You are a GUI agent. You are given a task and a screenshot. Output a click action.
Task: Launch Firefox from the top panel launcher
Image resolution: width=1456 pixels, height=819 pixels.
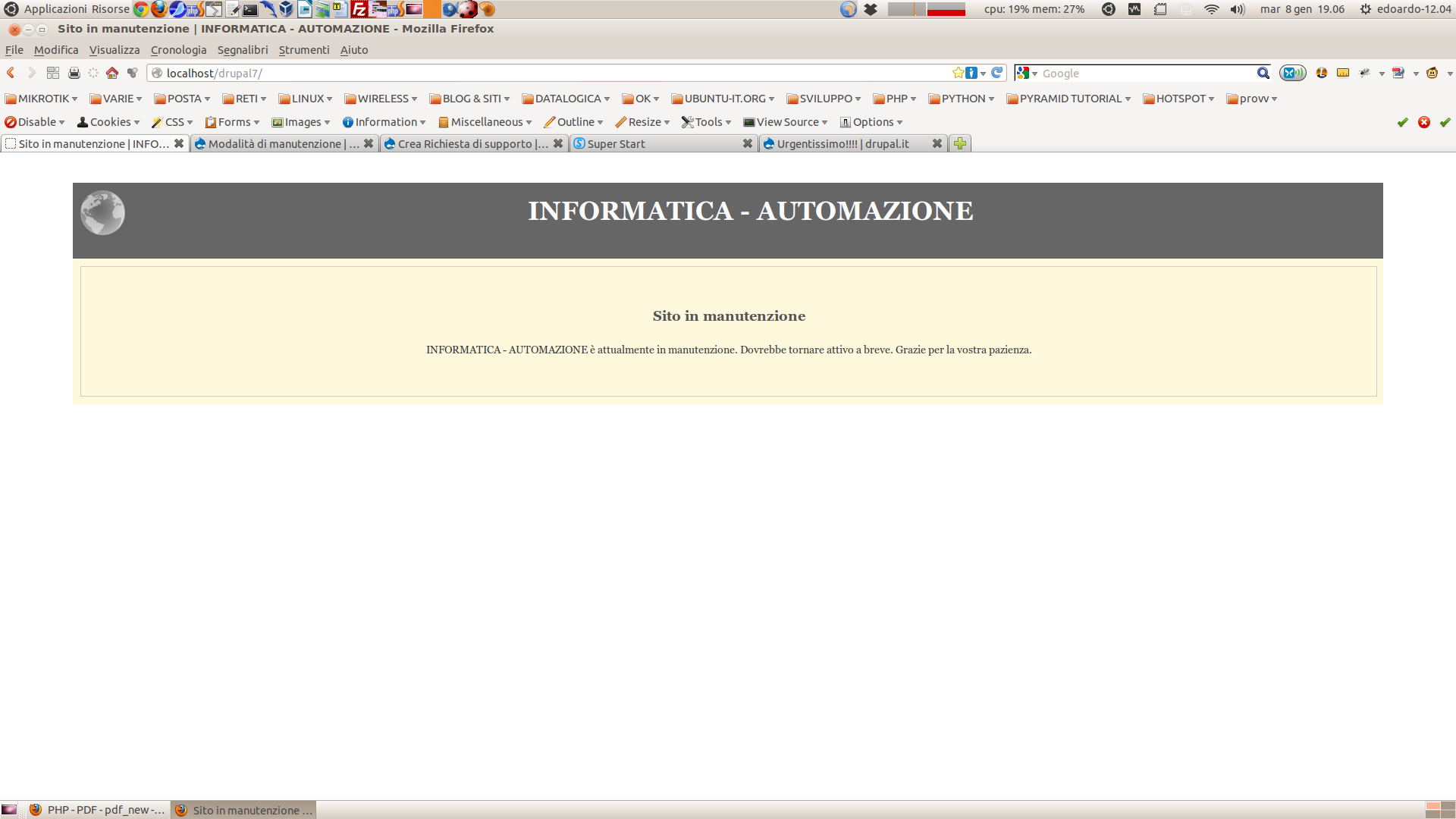click(x=159, y=9)
